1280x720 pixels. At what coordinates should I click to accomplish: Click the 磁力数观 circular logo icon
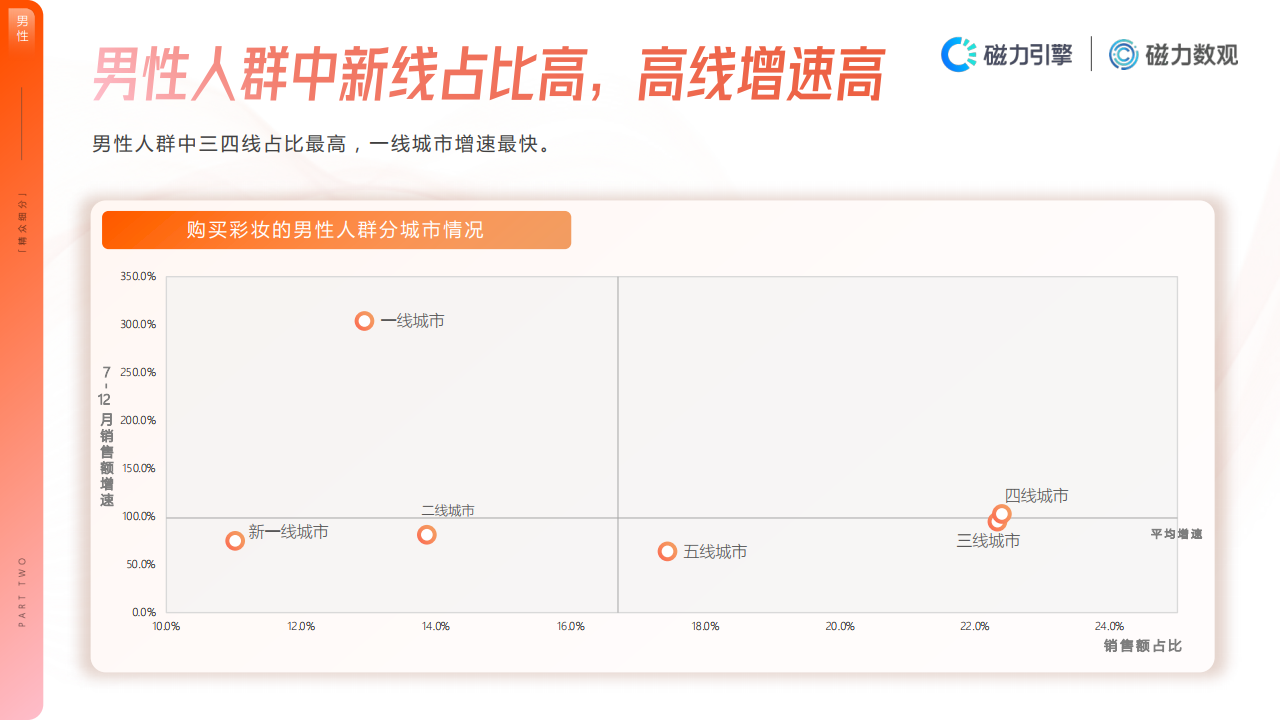pyautogui.click(x=1124, y=54)
